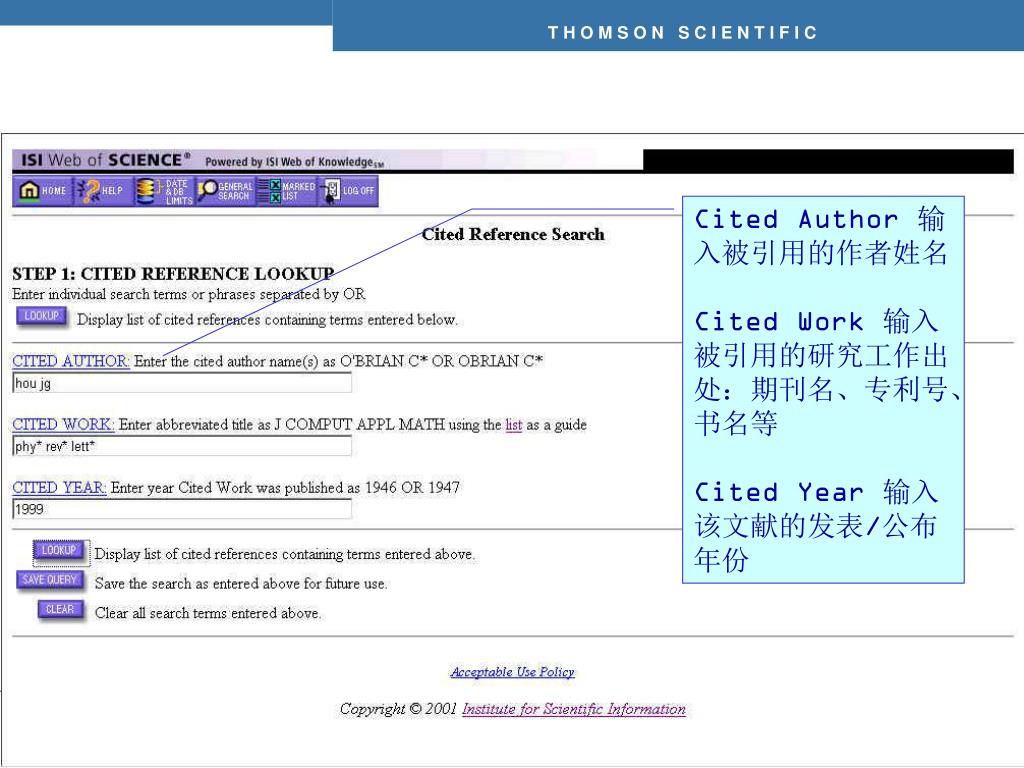Image resolution: width=1024 pixels, height=768 pixels.
Task: Focus the Cited Author field containing 'hou jg'
Action: [182, 383]
